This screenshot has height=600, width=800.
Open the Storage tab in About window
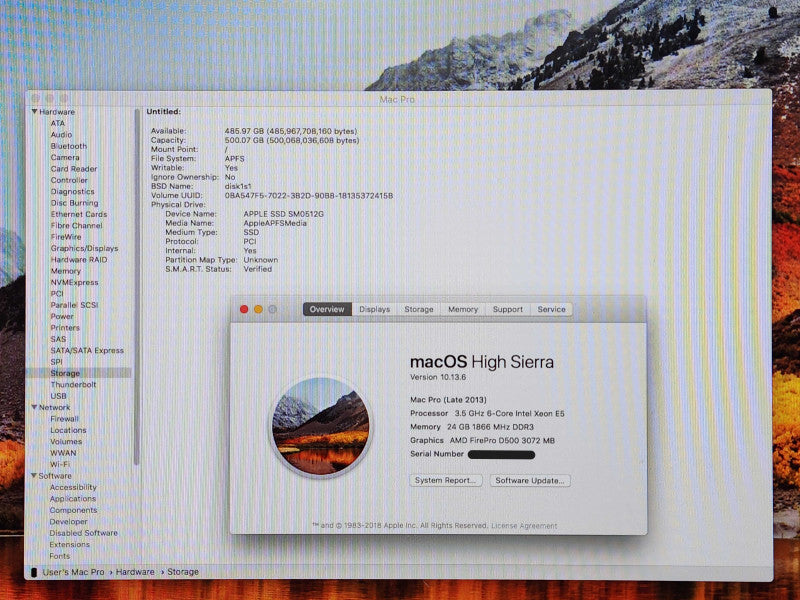(x=419, y=309)
